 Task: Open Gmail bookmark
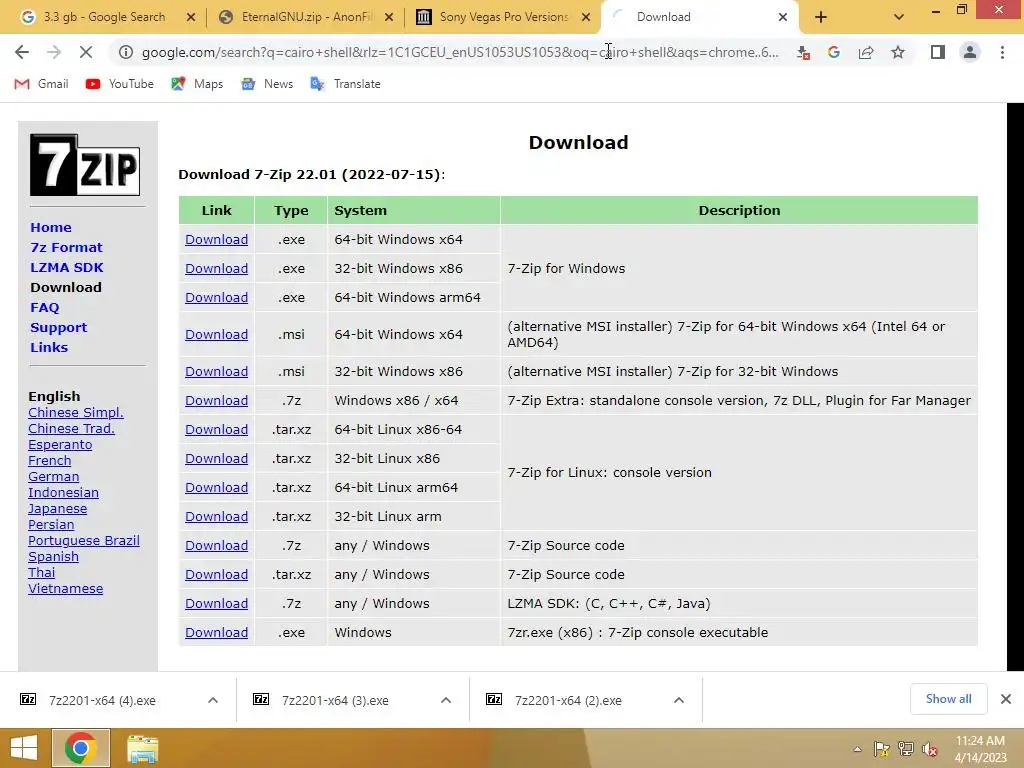pyautogui.click(x=41, y=84)
